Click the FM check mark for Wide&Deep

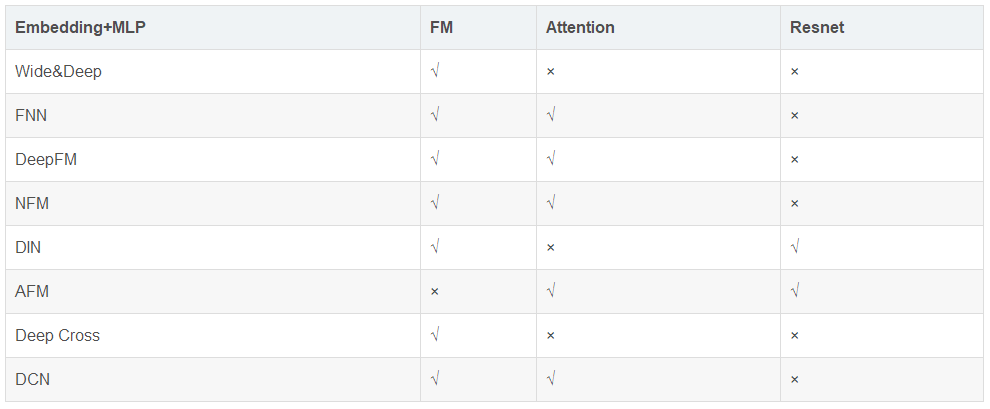point(435,72)
